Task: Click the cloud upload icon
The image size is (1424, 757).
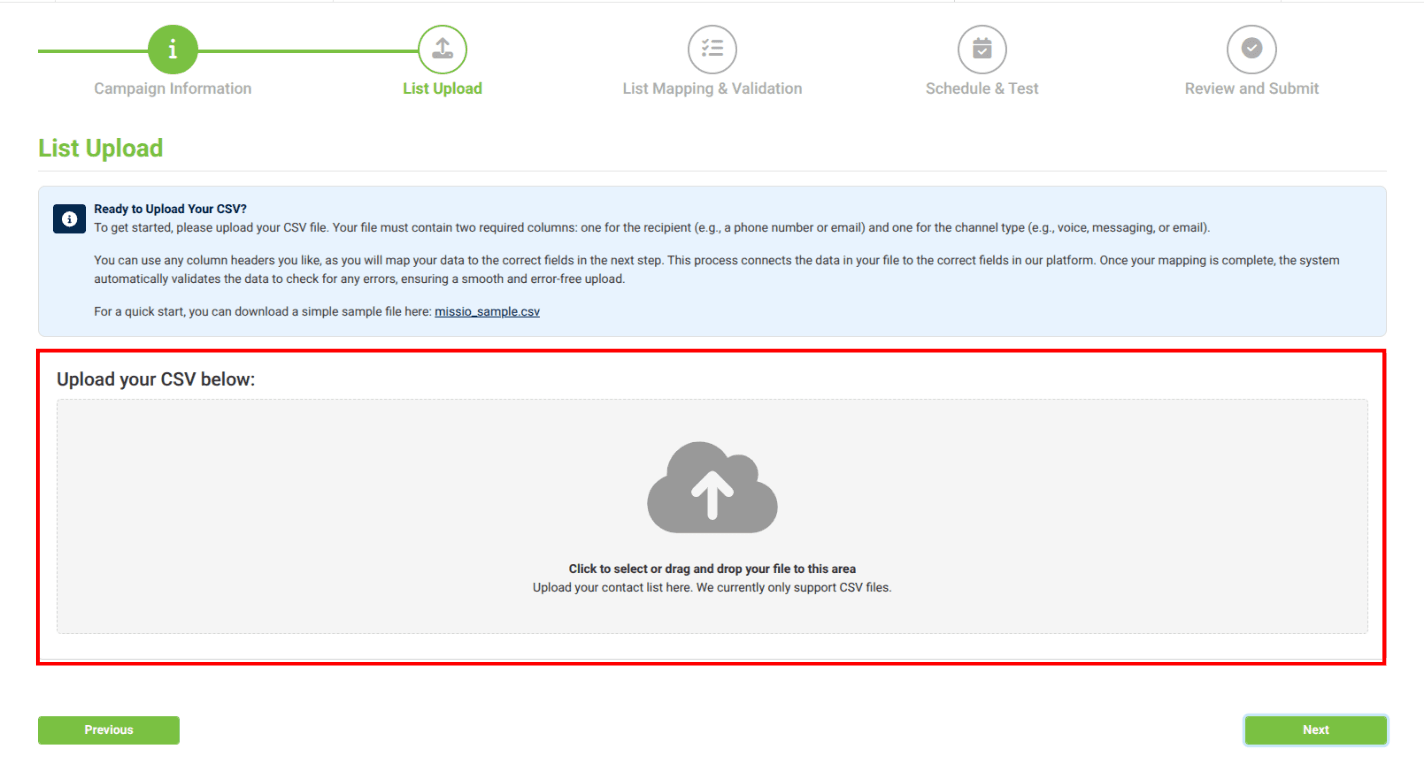Action: [x=712, y=487]
